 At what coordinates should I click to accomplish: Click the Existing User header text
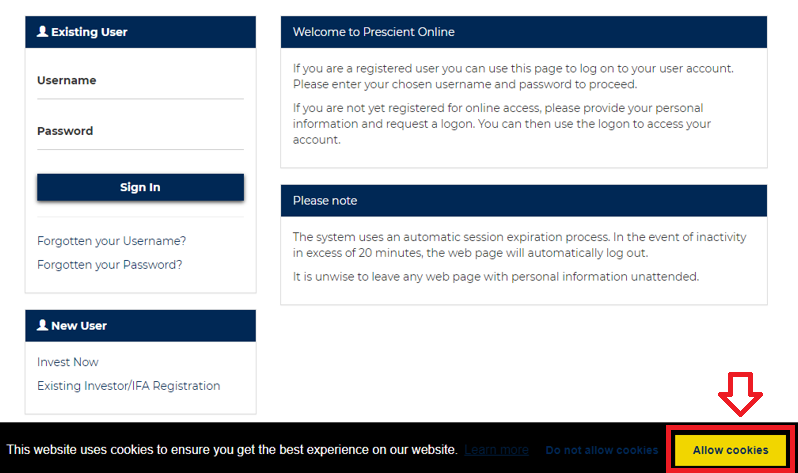pyautogui.click(x=89, y=32)
